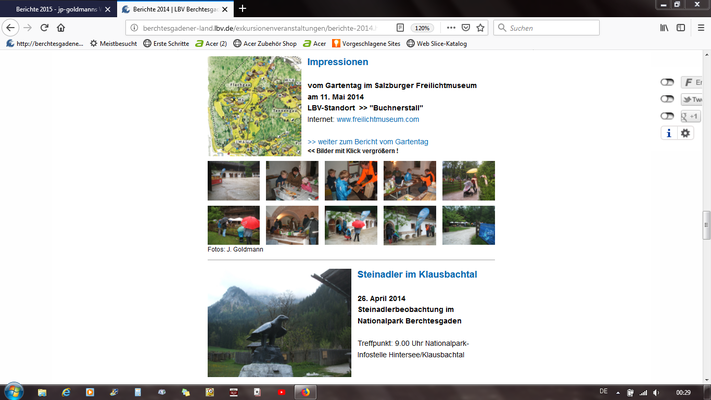Screen dimensions: 711x400
Task: Open Windows Explorer from the taskbar
Action: pos(42,392)
